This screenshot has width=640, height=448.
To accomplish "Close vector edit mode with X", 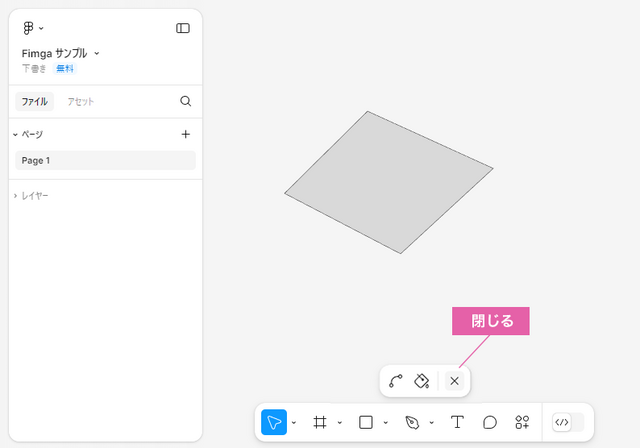I will click(454, 381).
